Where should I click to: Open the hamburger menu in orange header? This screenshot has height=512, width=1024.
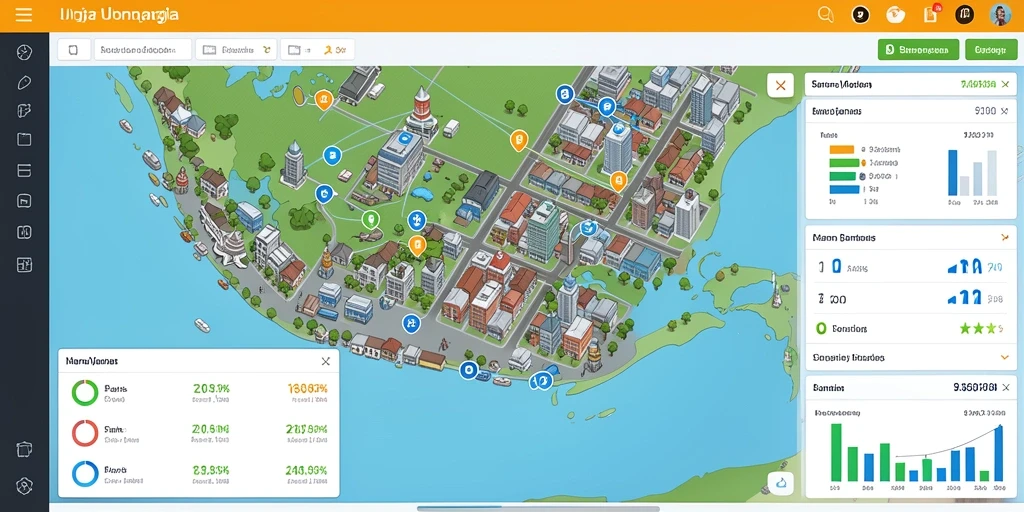click(24, 14)
